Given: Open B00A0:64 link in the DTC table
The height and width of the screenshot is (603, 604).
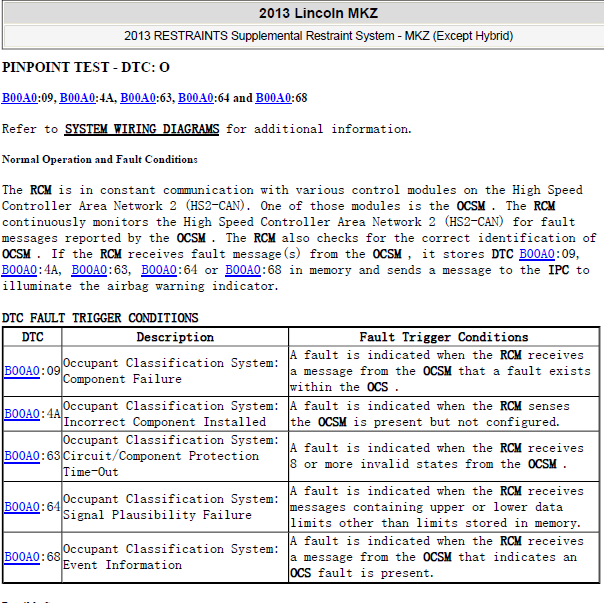Looking at the screenshot, I should pyautogui.click(x=22, y=507).
